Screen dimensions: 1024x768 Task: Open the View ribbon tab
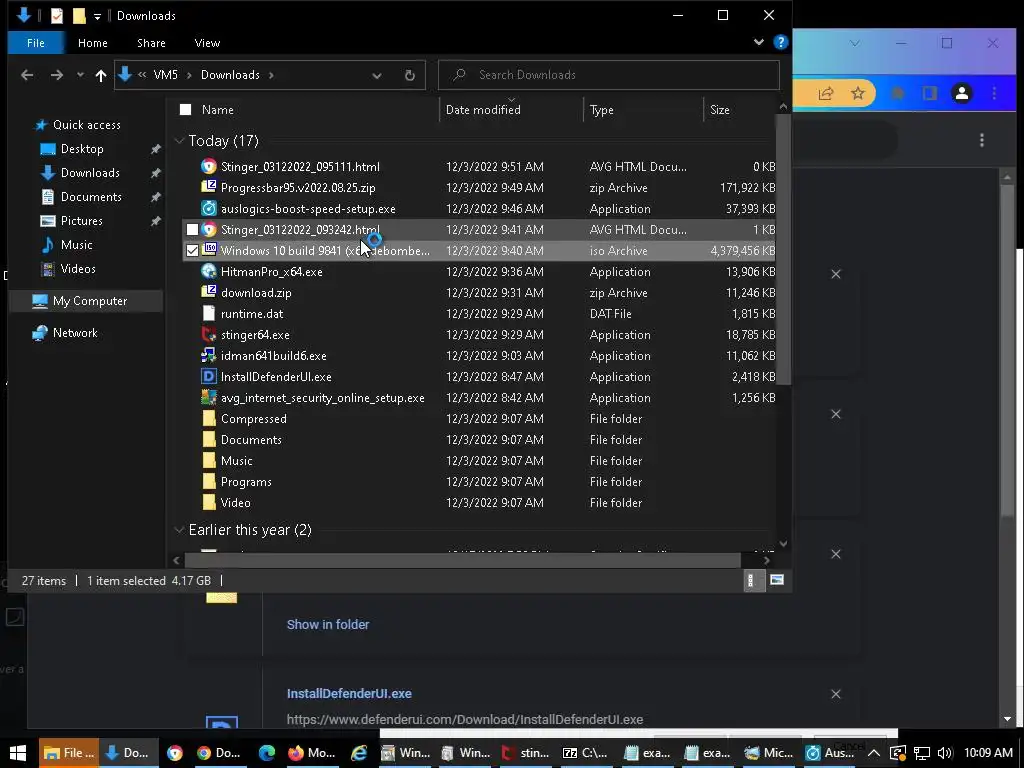207,43
